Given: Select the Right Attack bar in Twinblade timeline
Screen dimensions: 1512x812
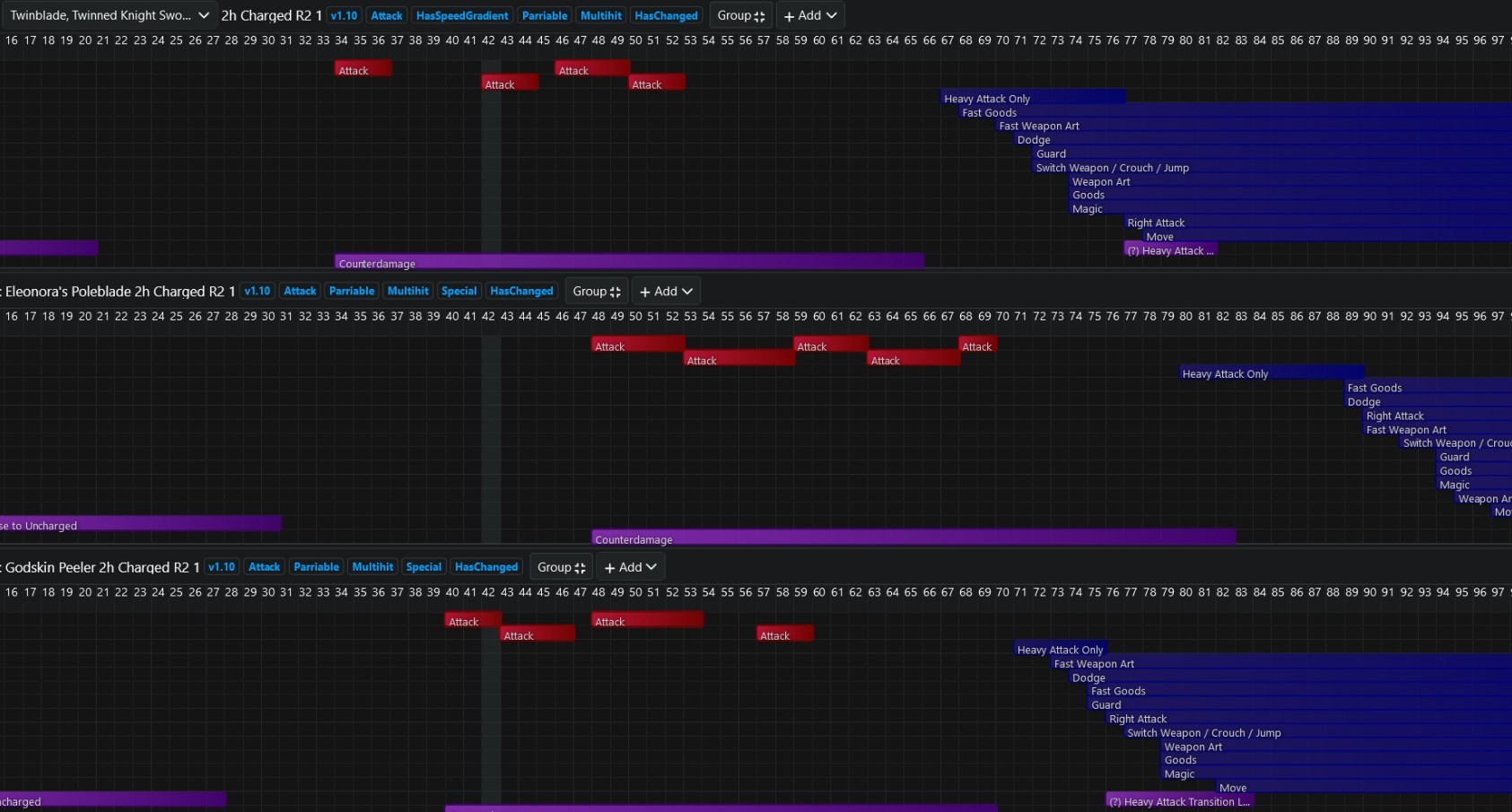Looking at the screenshot, I should [x=1318, y=223].
